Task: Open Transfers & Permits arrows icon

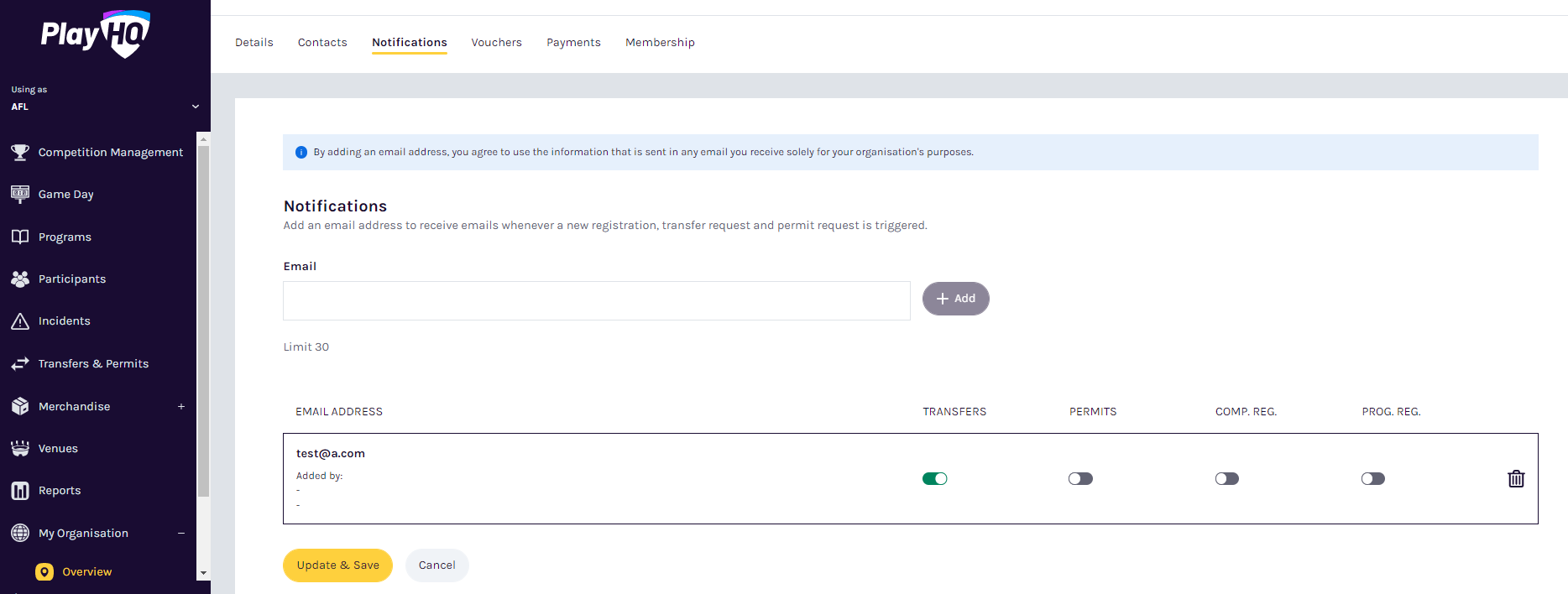Action: (20, 364)
